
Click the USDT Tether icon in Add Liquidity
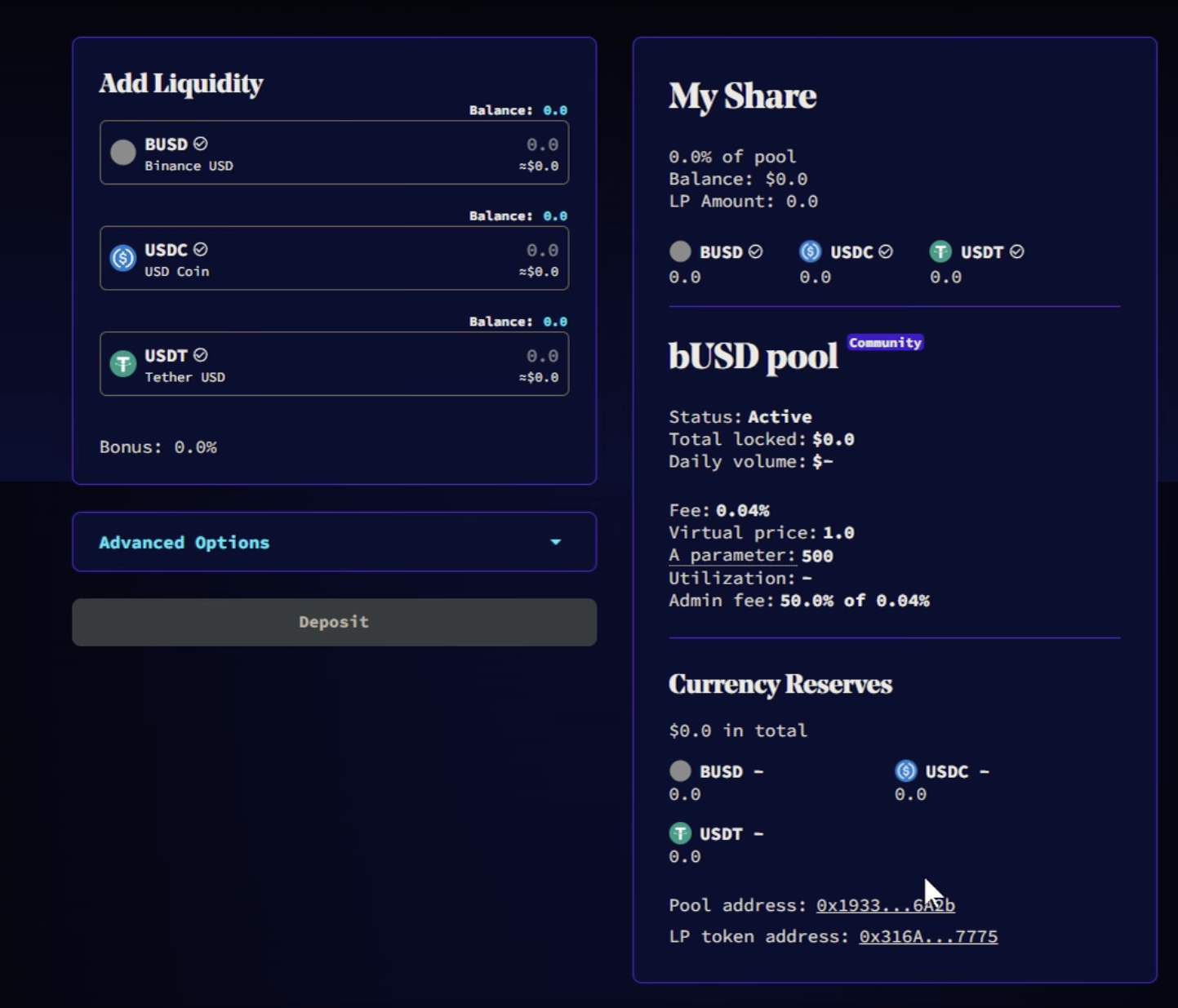coord(123,363)
